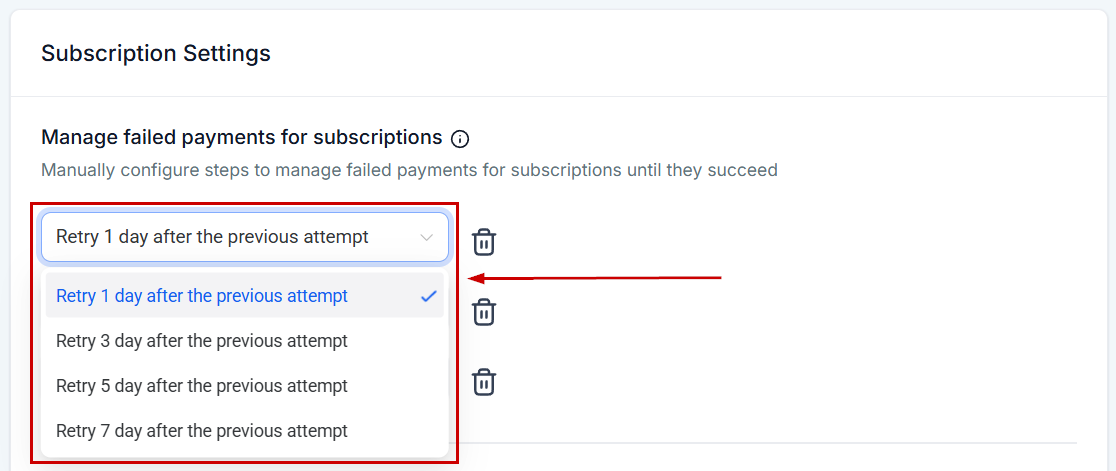Click the open retry interval combo box field

(x=245, y=237)
